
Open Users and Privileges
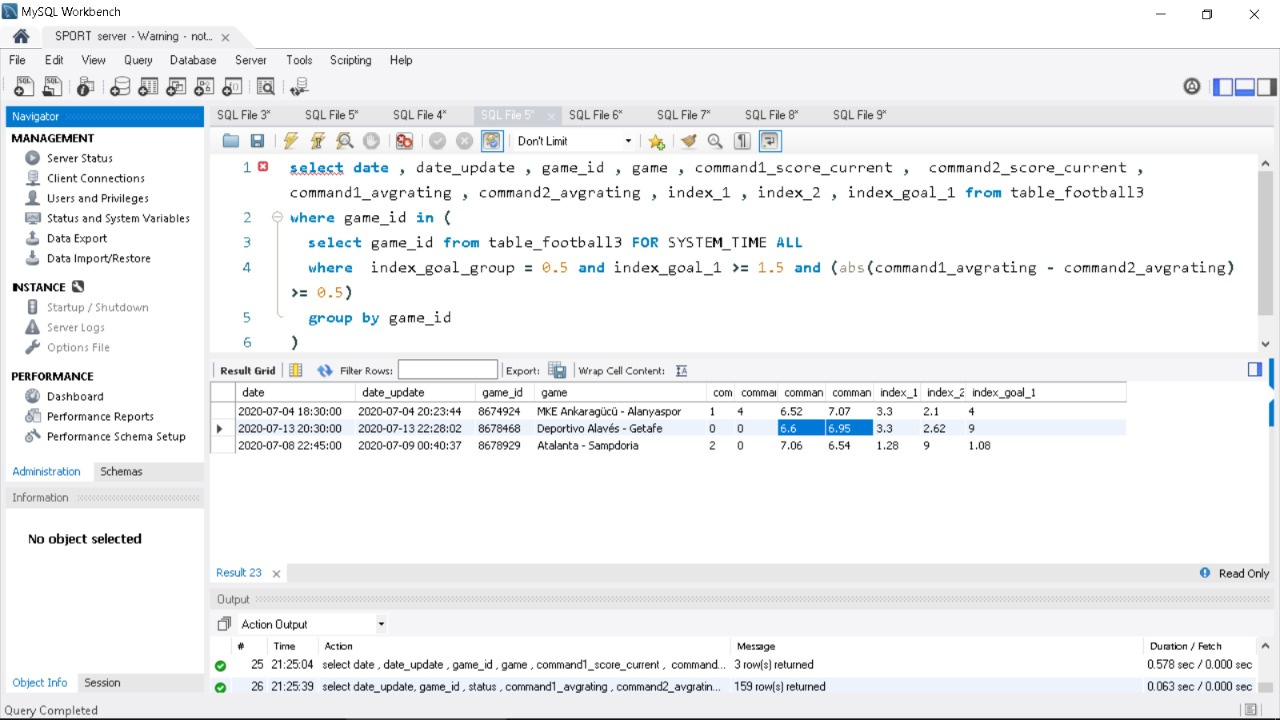(x=98, y=198)
